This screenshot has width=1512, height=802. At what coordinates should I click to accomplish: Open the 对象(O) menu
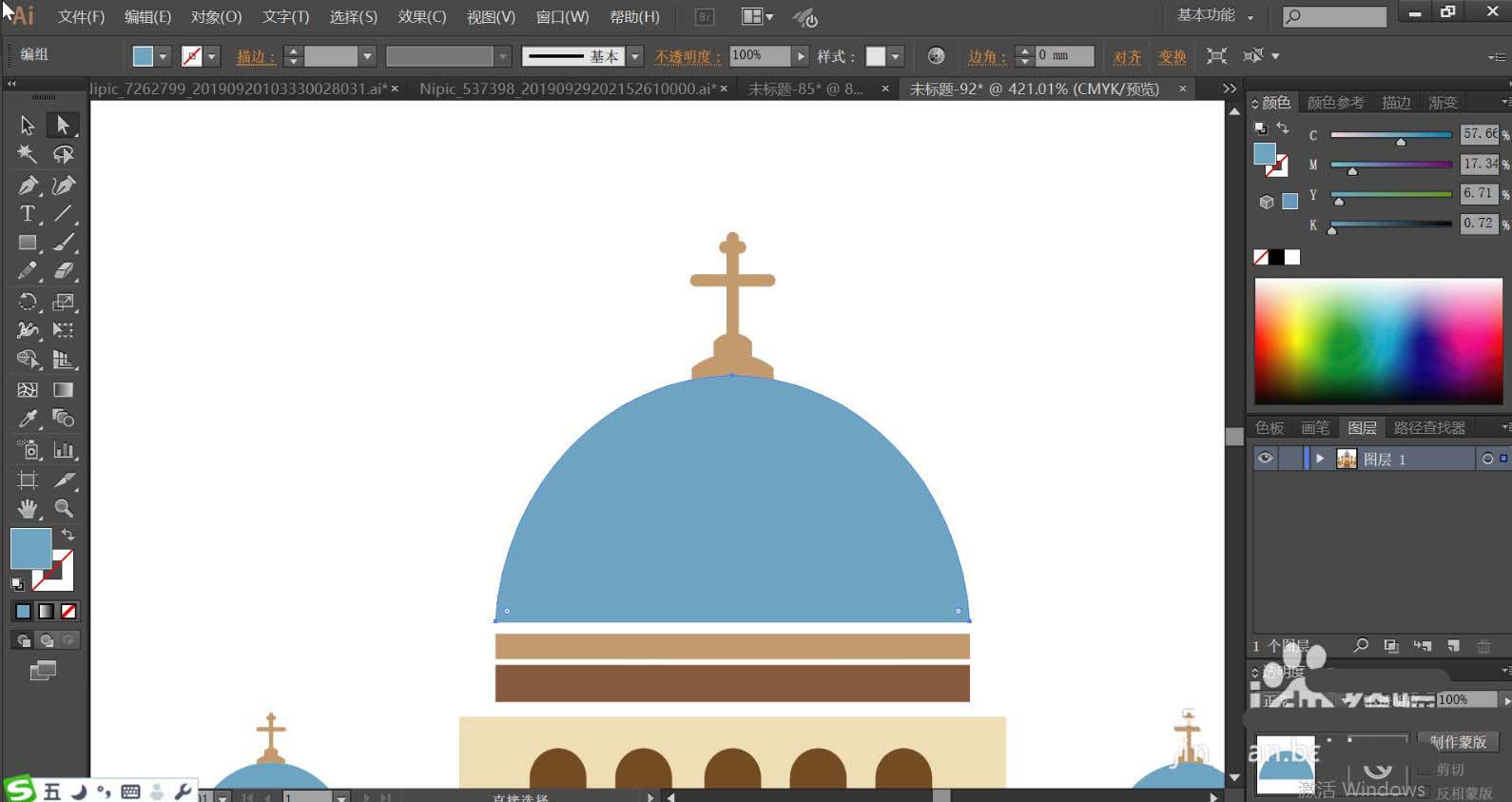pos(216,17)
